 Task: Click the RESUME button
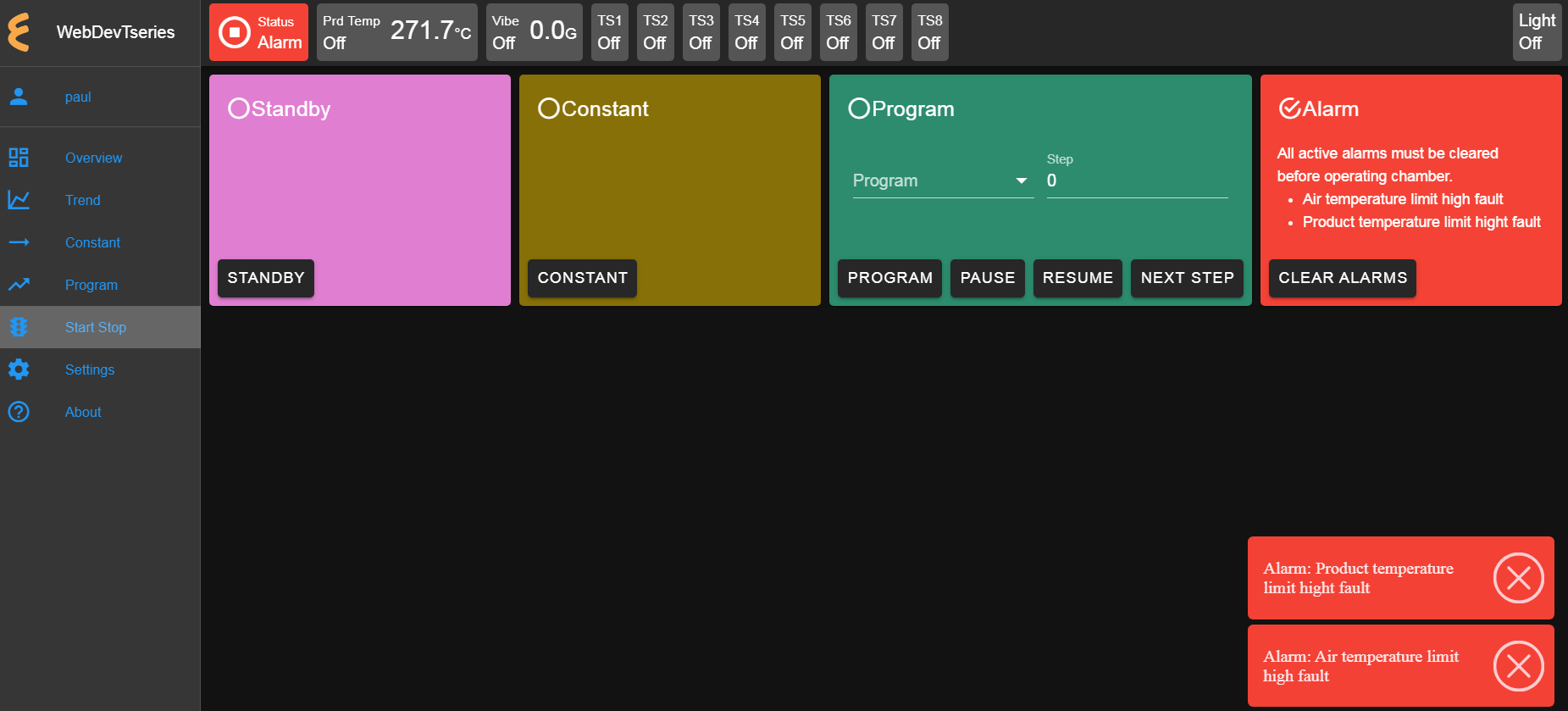click(1078, 278)
